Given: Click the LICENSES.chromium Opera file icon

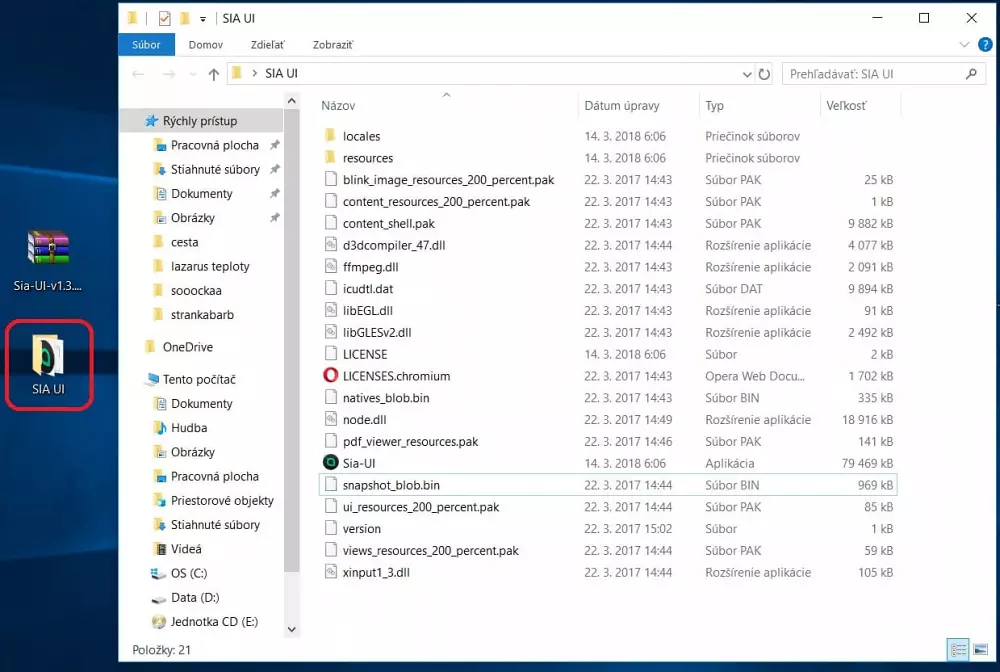Looking at the screenshot, I should 332,376.
